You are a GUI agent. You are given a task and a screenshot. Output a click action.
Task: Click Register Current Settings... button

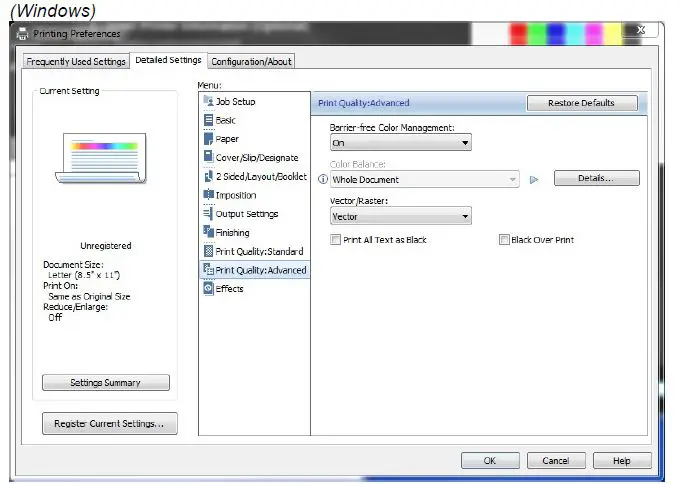[x=110, y=423]
